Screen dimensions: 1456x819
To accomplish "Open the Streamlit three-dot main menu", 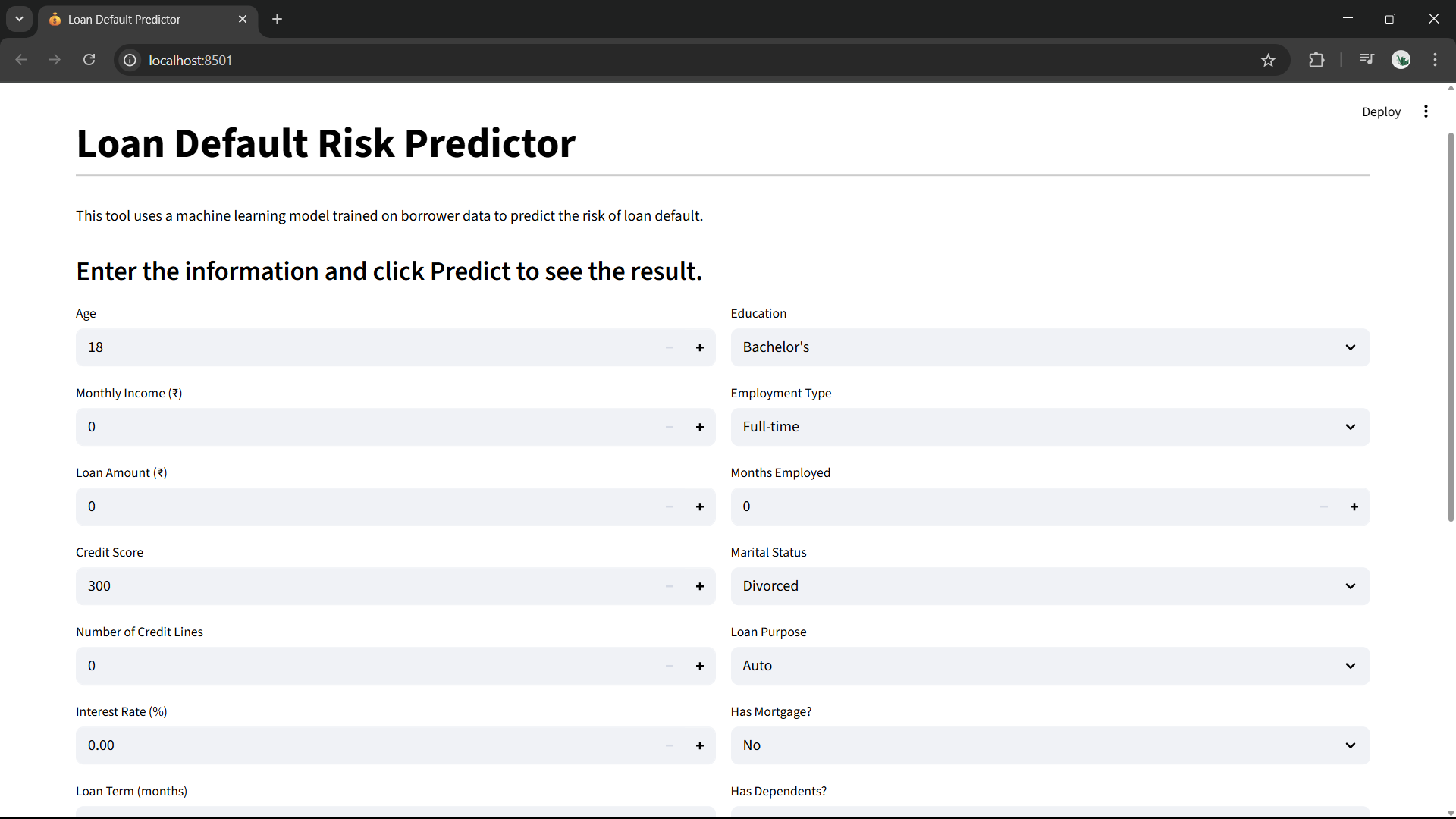I will point(1426,111).
